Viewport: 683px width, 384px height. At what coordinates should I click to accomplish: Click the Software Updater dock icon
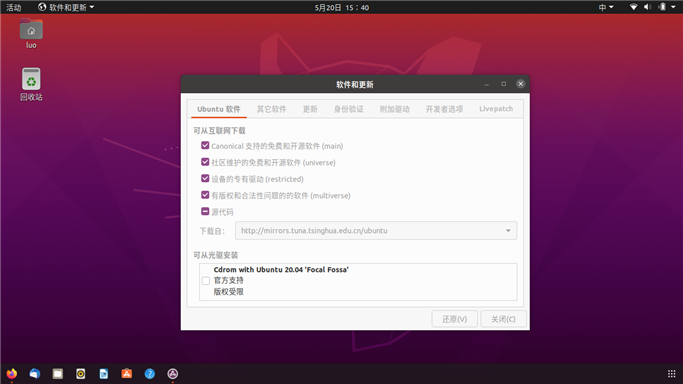[172, 374]
